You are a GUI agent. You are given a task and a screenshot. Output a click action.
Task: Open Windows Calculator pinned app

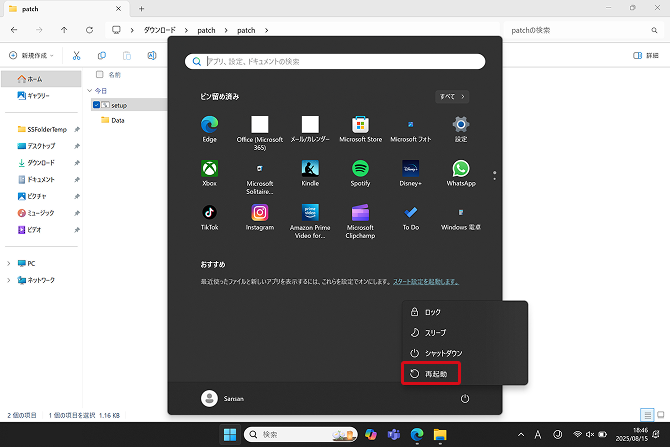click(461, 217)
